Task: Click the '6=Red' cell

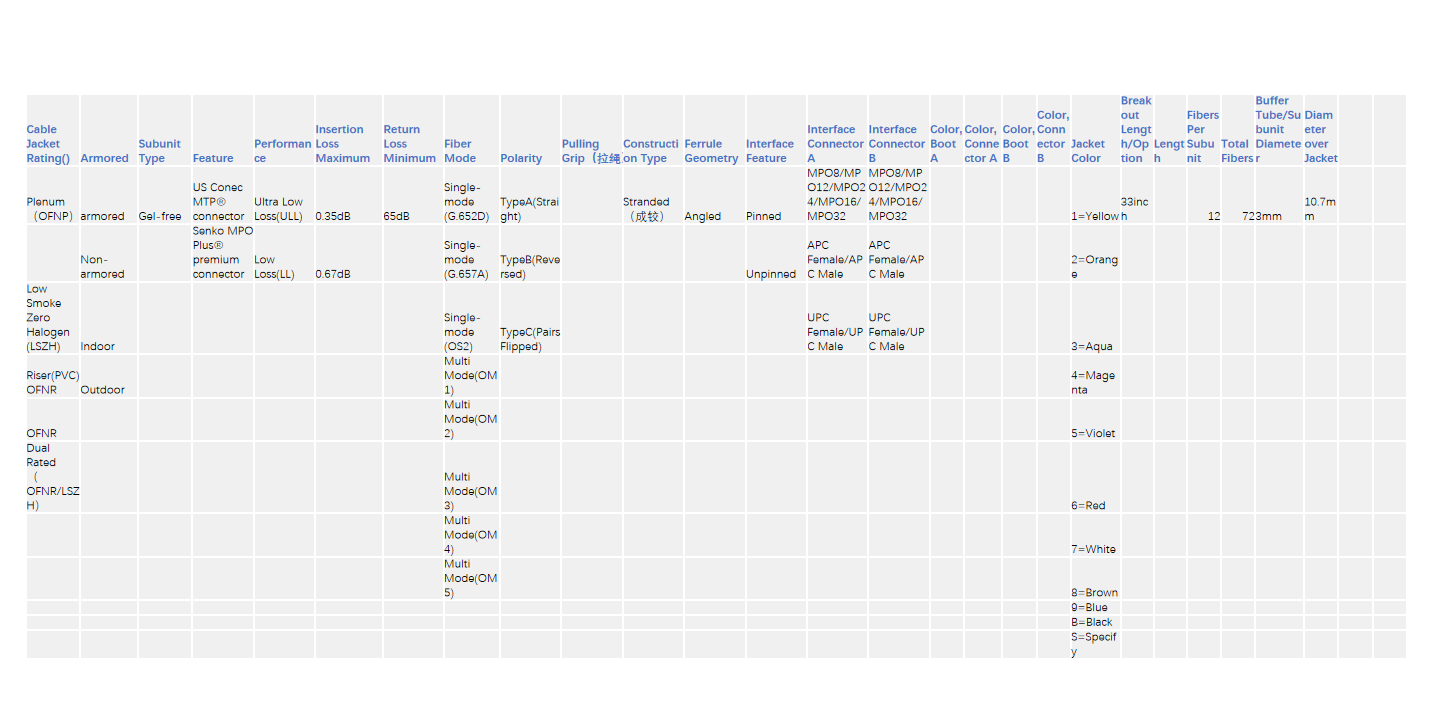Action: [1095, 477]
